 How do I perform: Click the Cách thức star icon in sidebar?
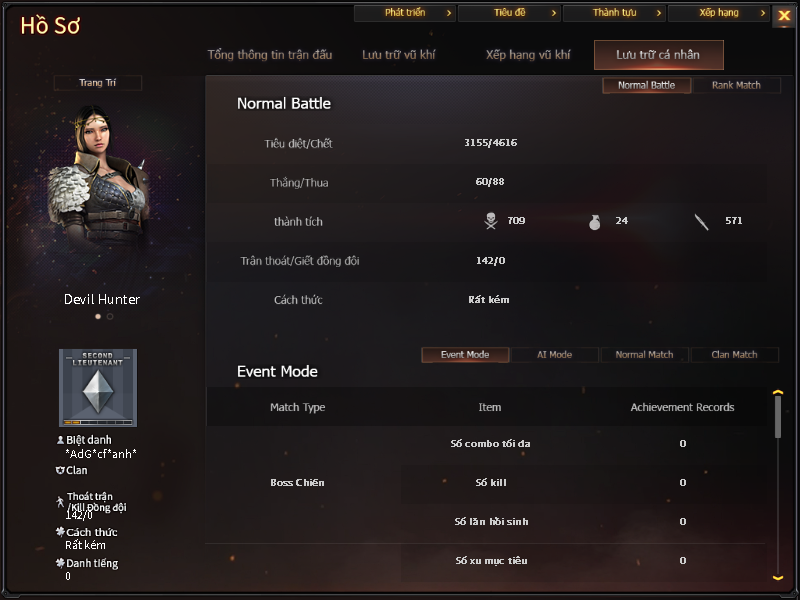(60, 532)
